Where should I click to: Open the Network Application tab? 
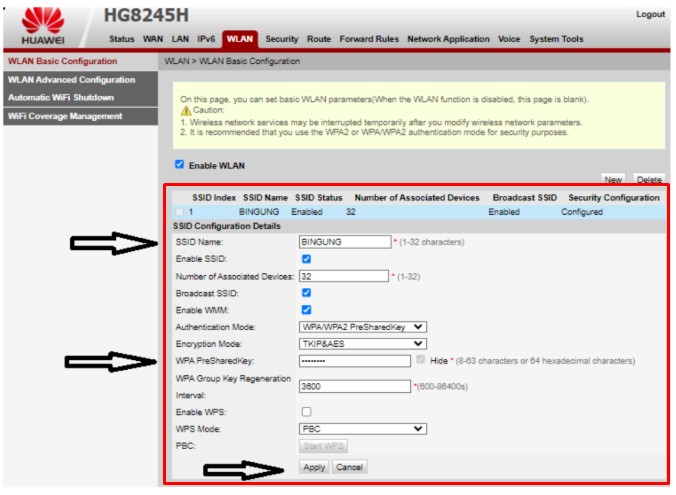pyautogui.click(x=448, y=39)
